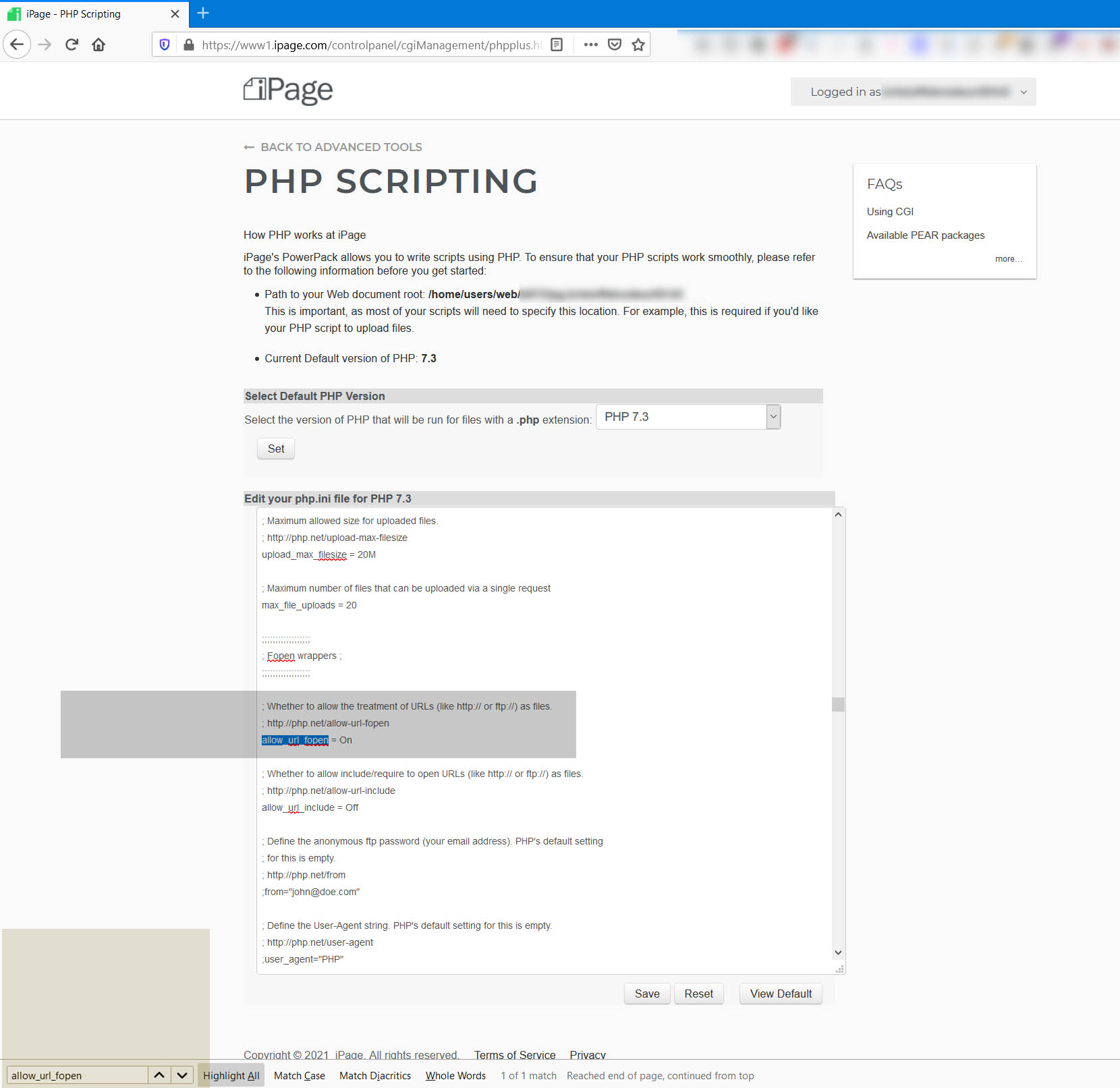Click the 'upload_max_filesize = 20M' line
Viewport: 1120px width, 1088px height.
[318, 554]
